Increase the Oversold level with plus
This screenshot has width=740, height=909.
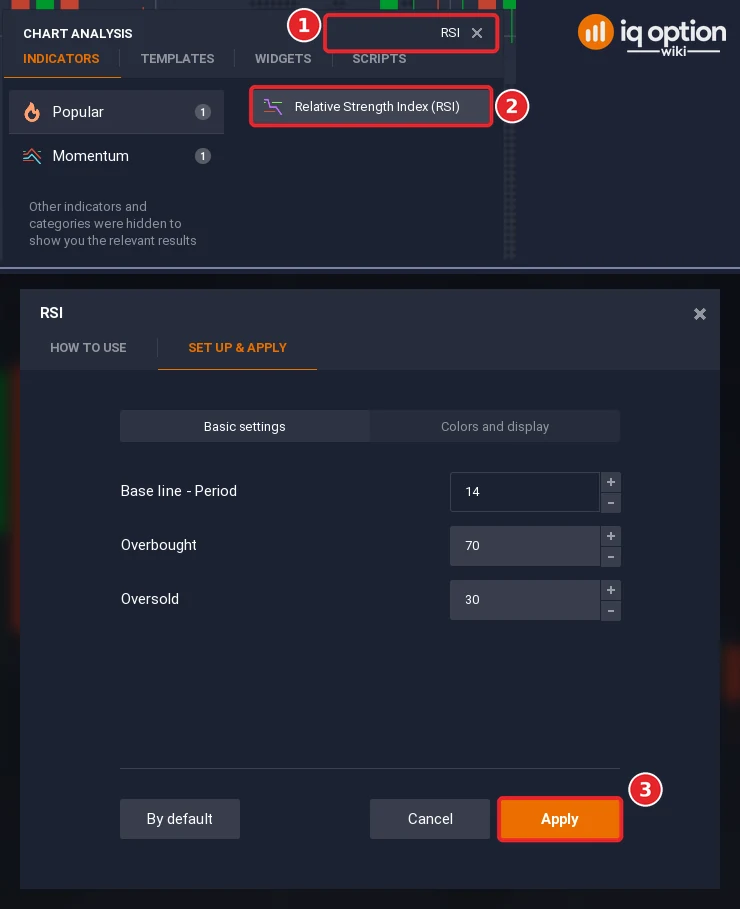click(611, 590)
